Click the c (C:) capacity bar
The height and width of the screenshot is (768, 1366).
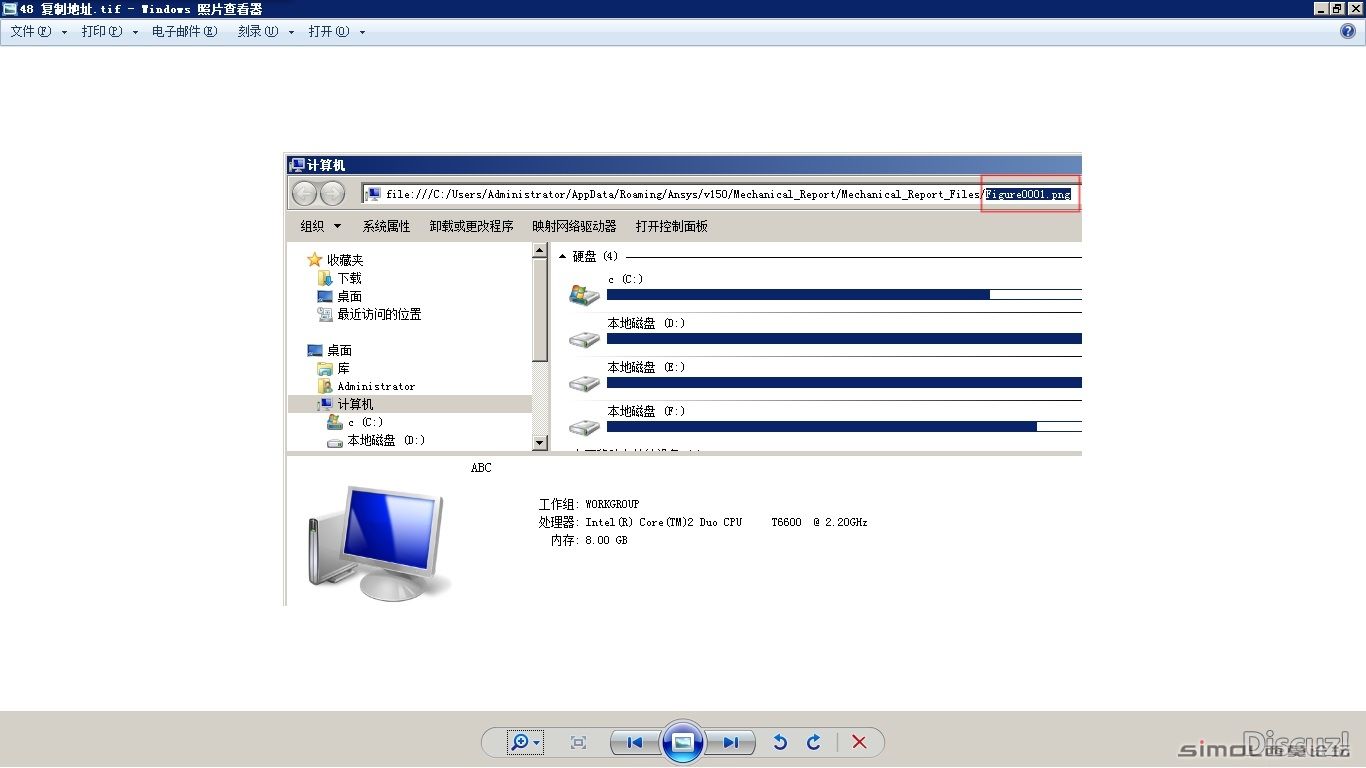844,294
